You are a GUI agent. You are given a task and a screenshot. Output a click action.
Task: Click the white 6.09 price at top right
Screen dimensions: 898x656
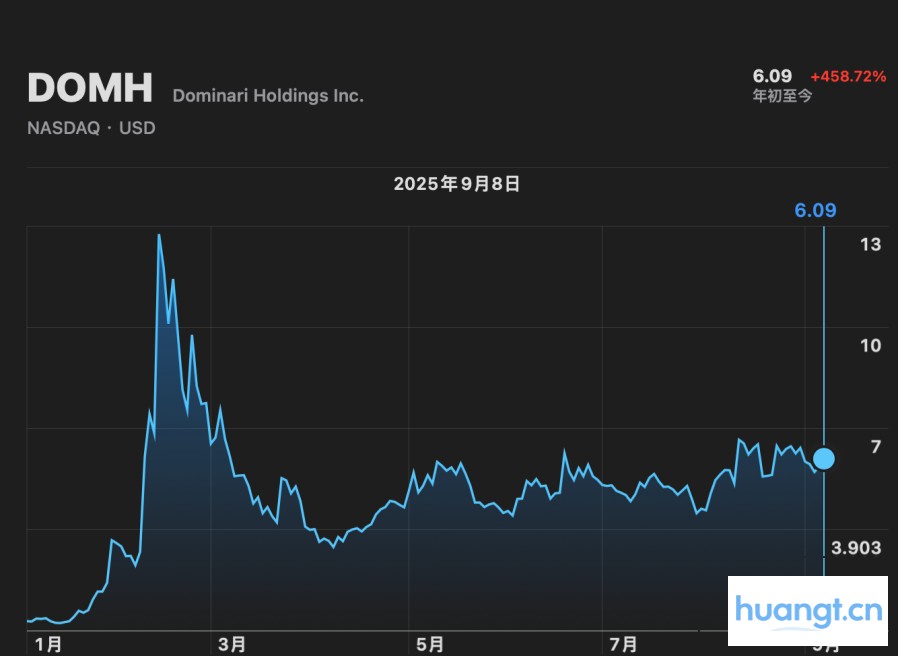click(x=772, y=76)
